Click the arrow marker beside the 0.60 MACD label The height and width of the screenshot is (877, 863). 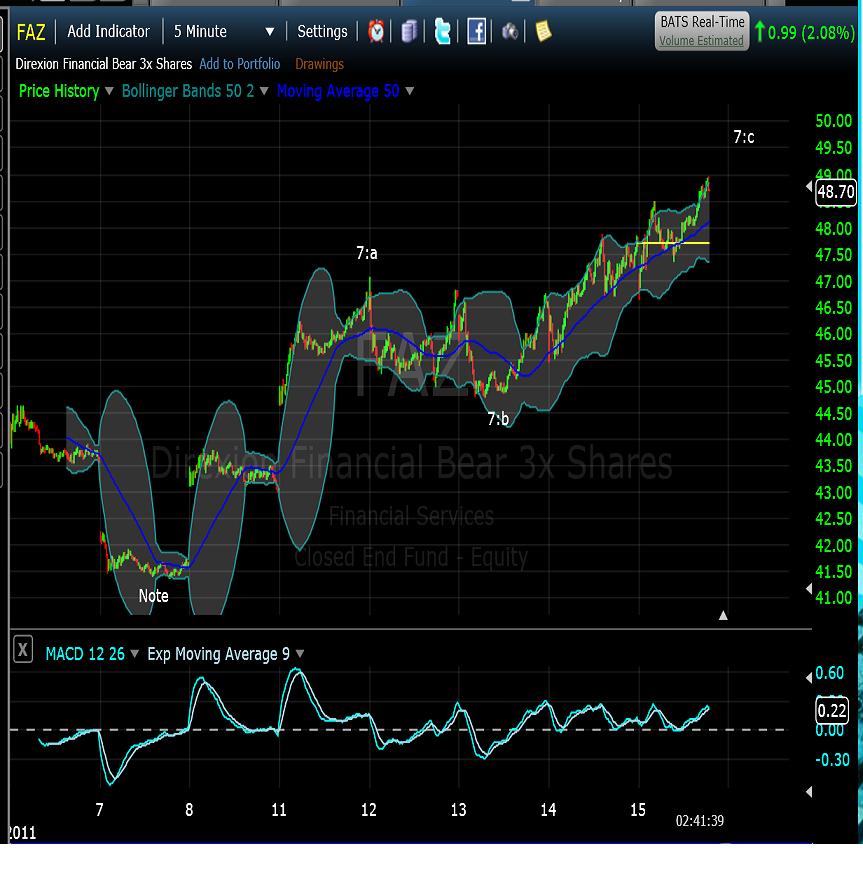[x=809, y=678]
